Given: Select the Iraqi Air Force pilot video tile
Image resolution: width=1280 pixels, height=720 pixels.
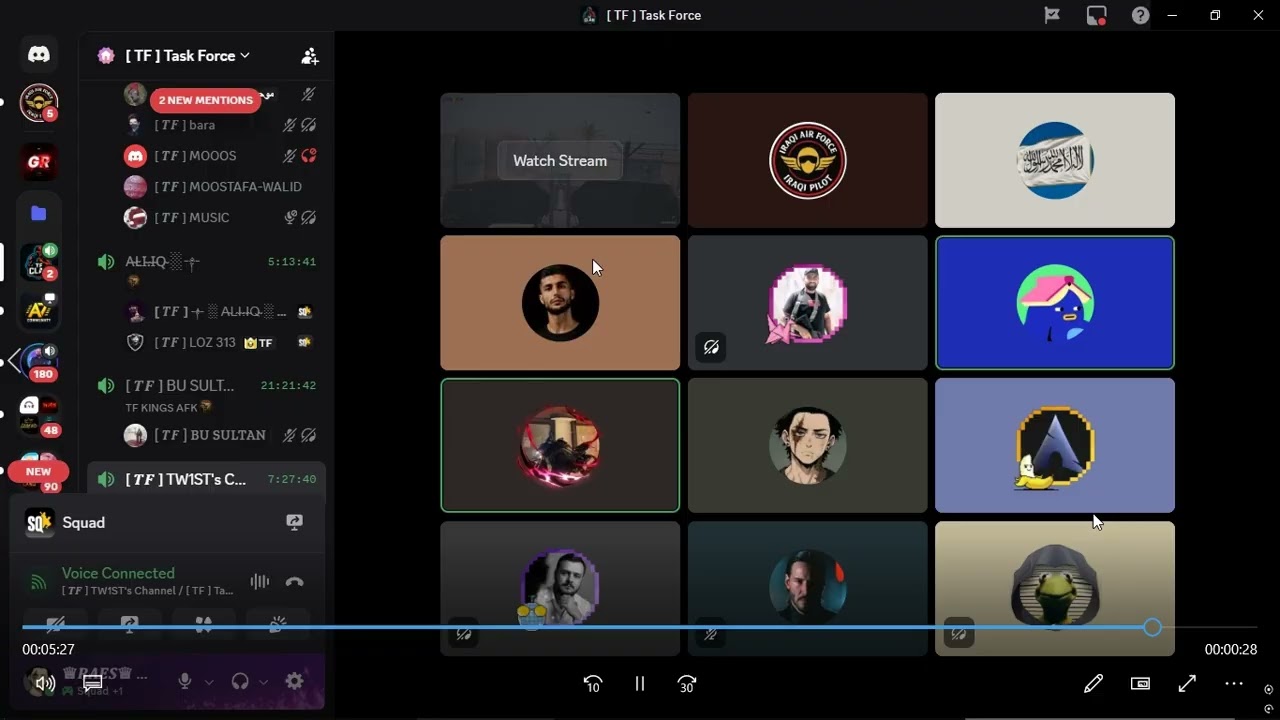Looking at the screenshot, I should click(x=807, y=160).
